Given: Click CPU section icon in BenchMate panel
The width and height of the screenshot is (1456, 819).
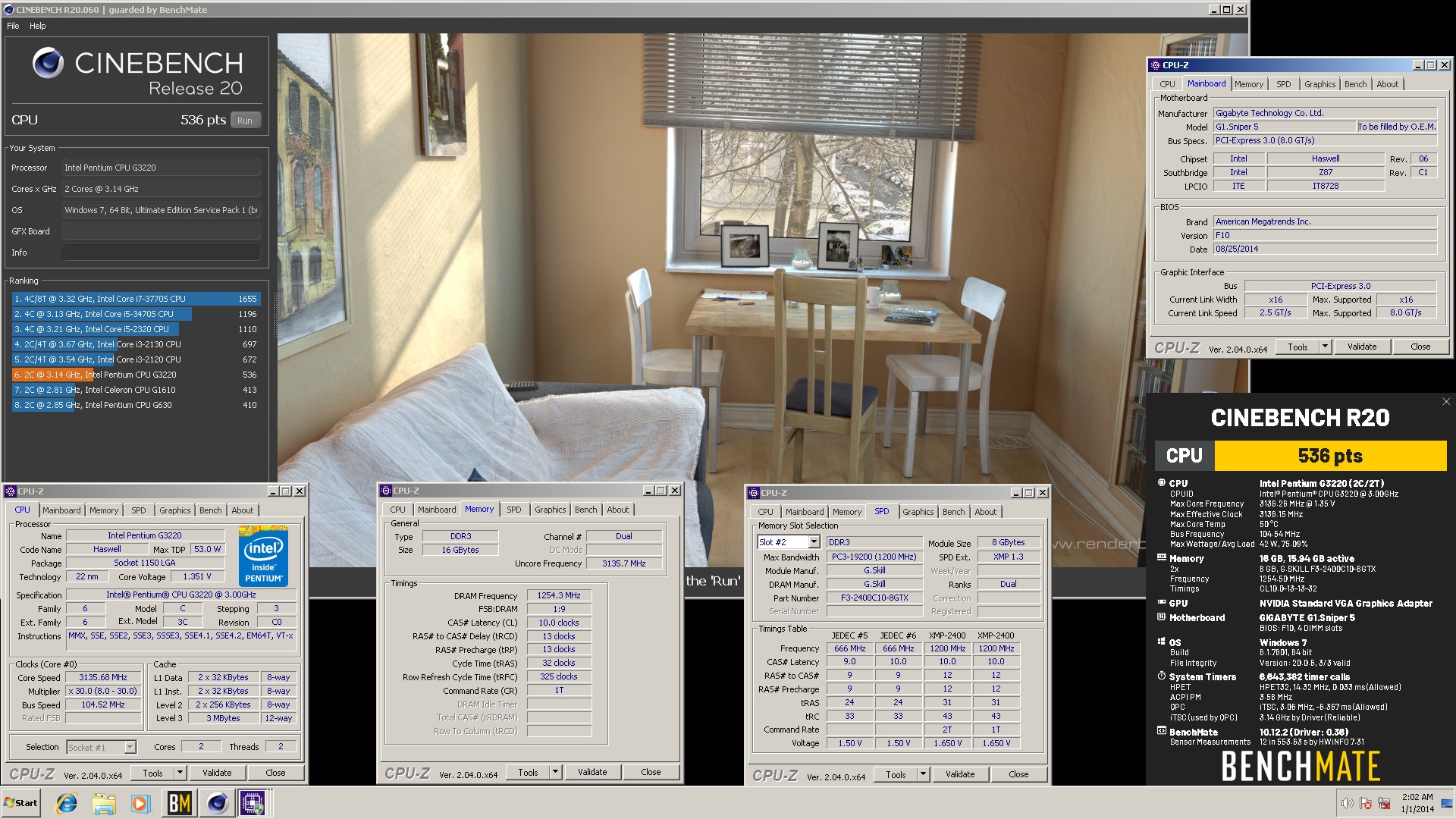Looking at the screenshot, I should pos(1161,483).
